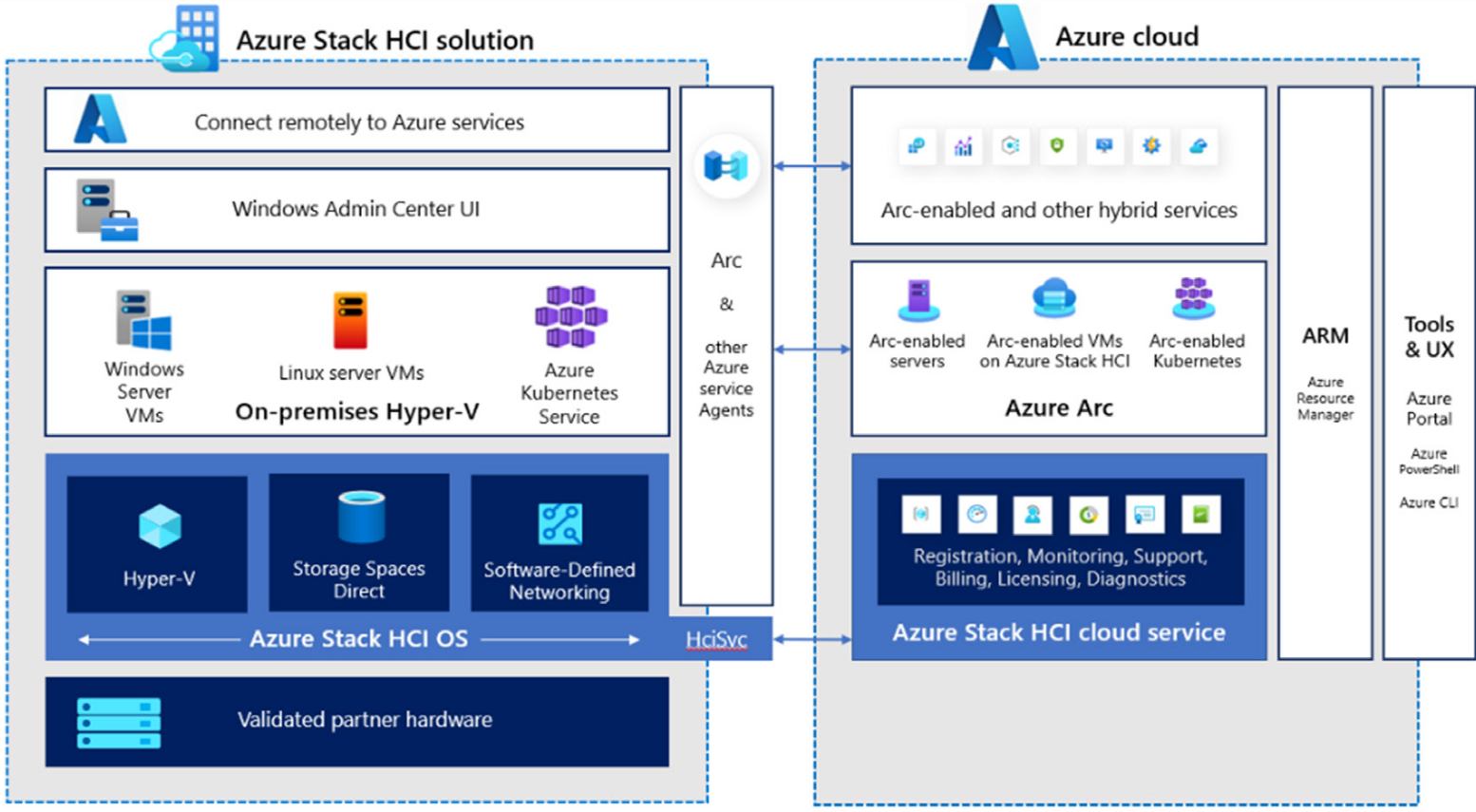Select the orange Linux server VMs icon
The image size is (1476, 812).
pyautogui.click(x=350, y=320)
